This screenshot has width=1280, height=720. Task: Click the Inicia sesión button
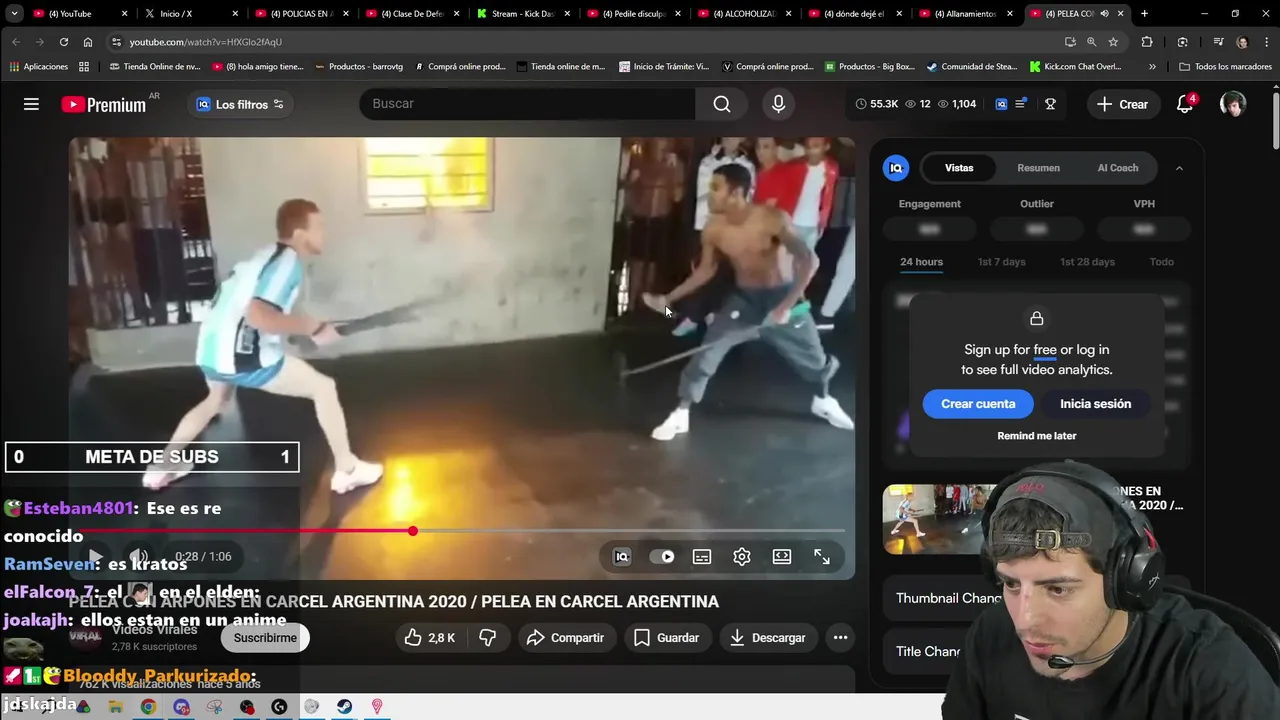point(1095,404)
